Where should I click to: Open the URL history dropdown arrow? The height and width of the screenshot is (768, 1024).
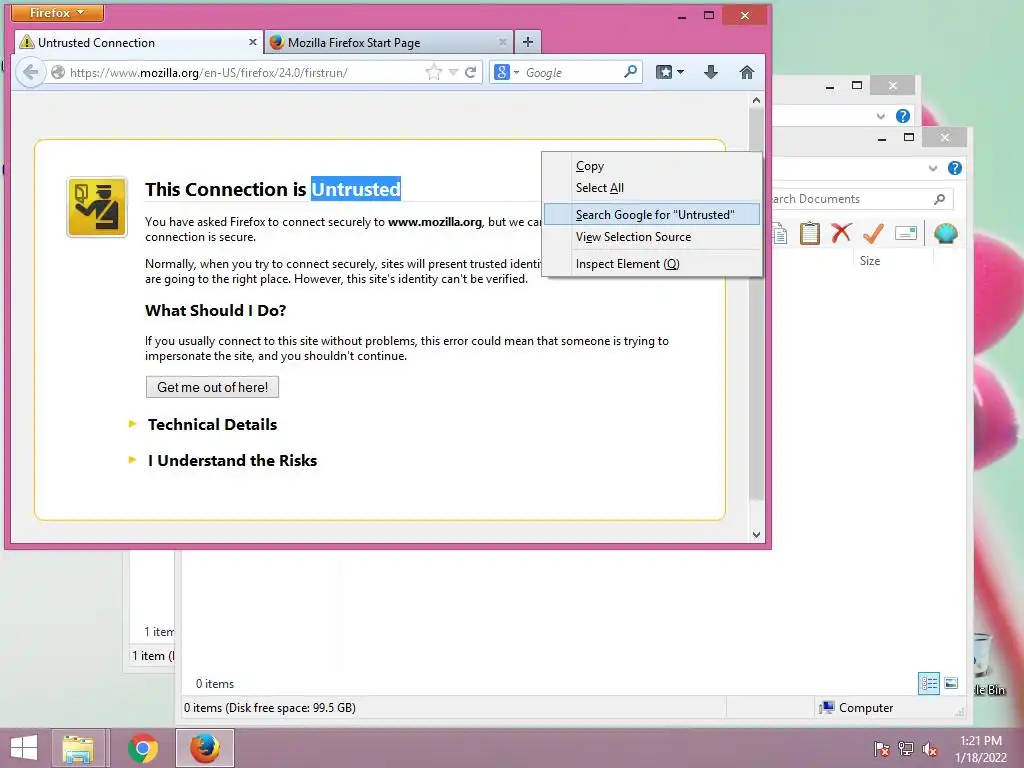click(x=453, y=72)
